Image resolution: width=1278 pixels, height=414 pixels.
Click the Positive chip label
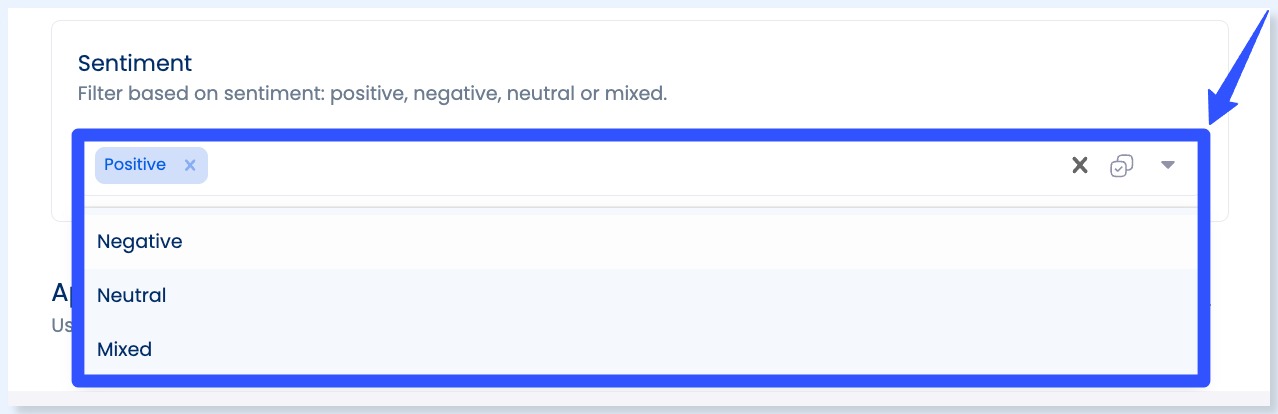(135, 165)
